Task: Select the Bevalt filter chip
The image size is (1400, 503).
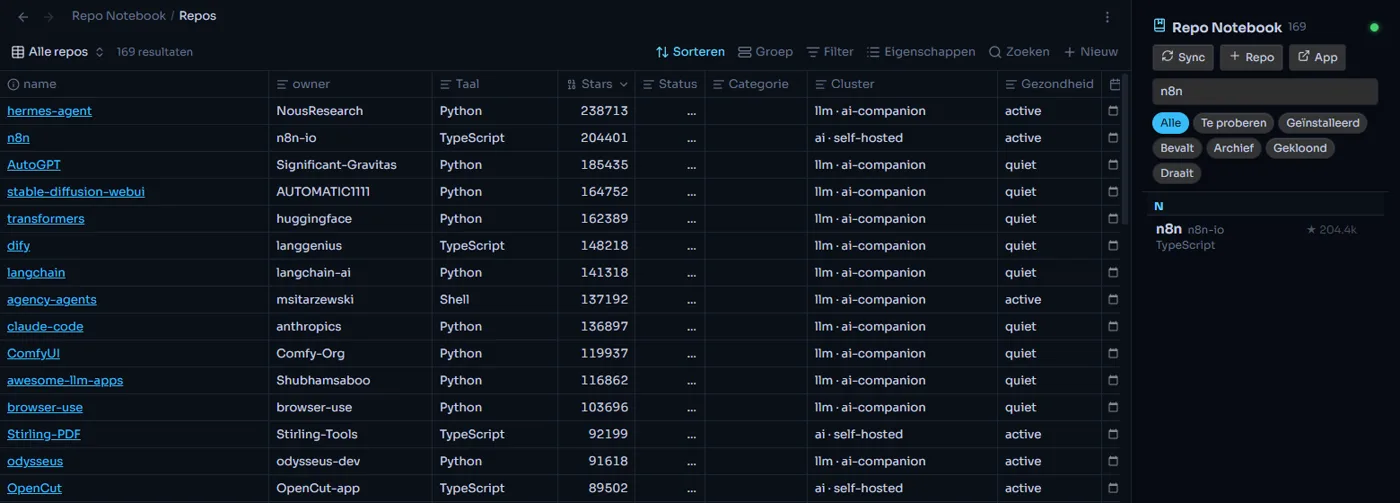Action: click(1177, 148)
